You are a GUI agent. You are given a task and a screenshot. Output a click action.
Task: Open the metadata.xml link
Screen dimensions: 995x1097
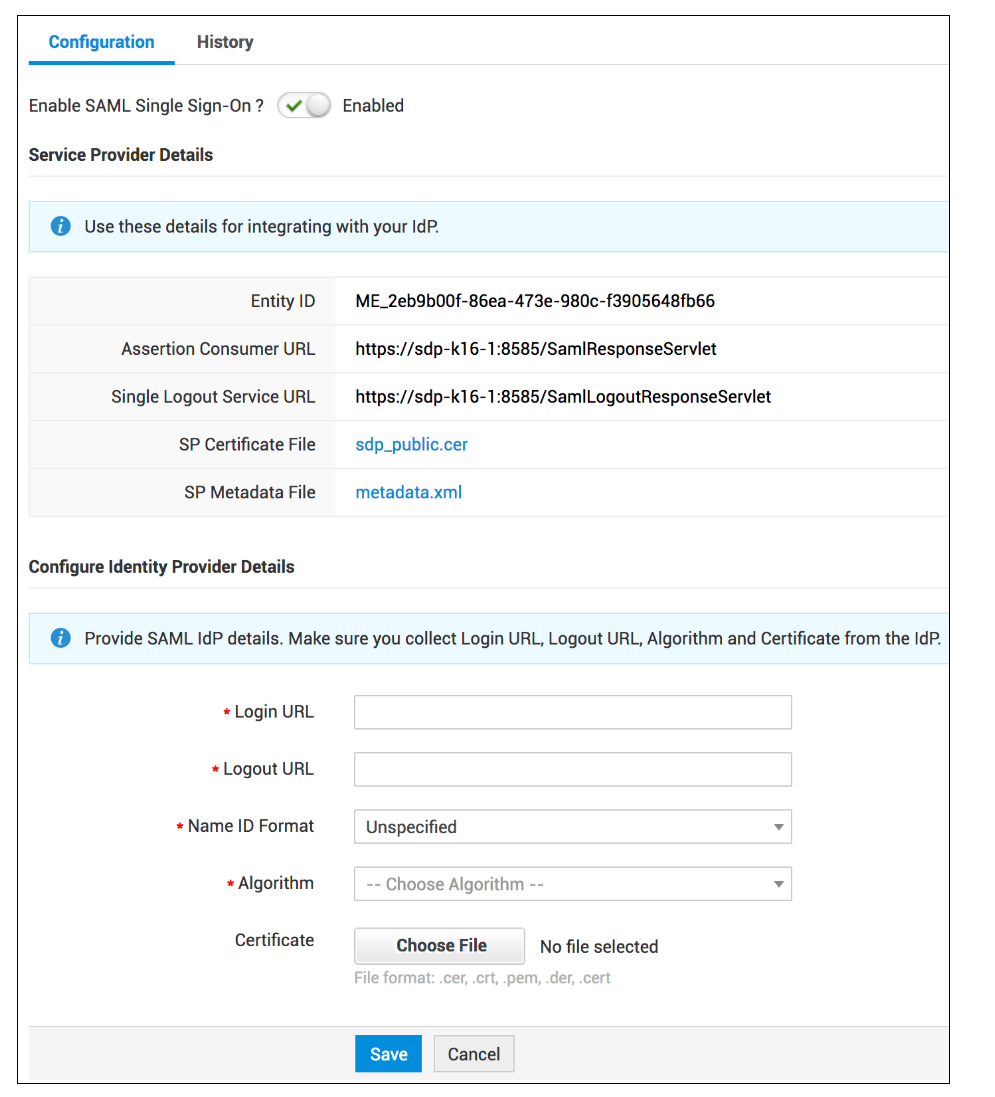point(408,492)
